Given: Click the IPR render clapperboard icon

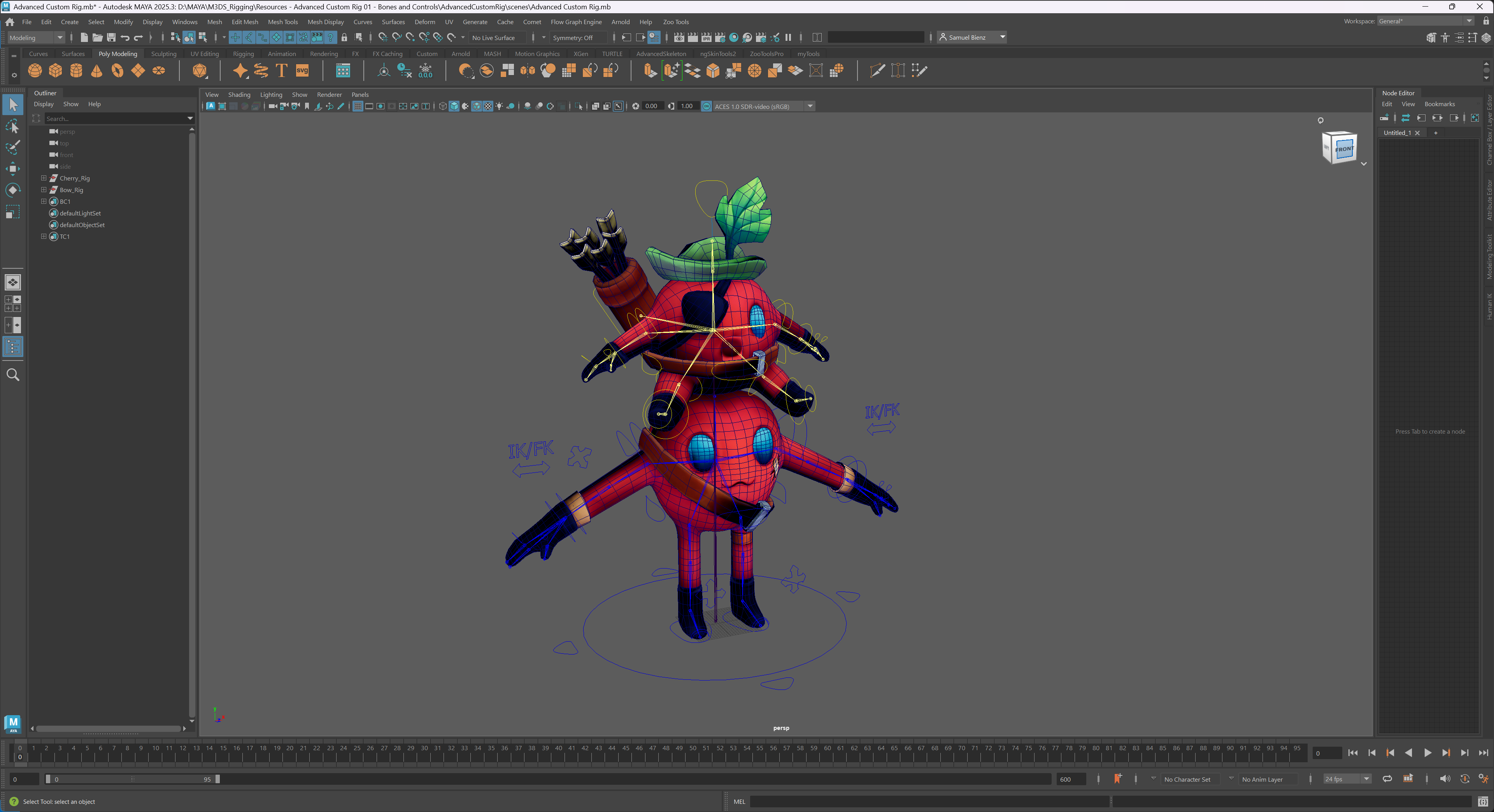Looking at the screenshot, I should (x=707, y=37).
